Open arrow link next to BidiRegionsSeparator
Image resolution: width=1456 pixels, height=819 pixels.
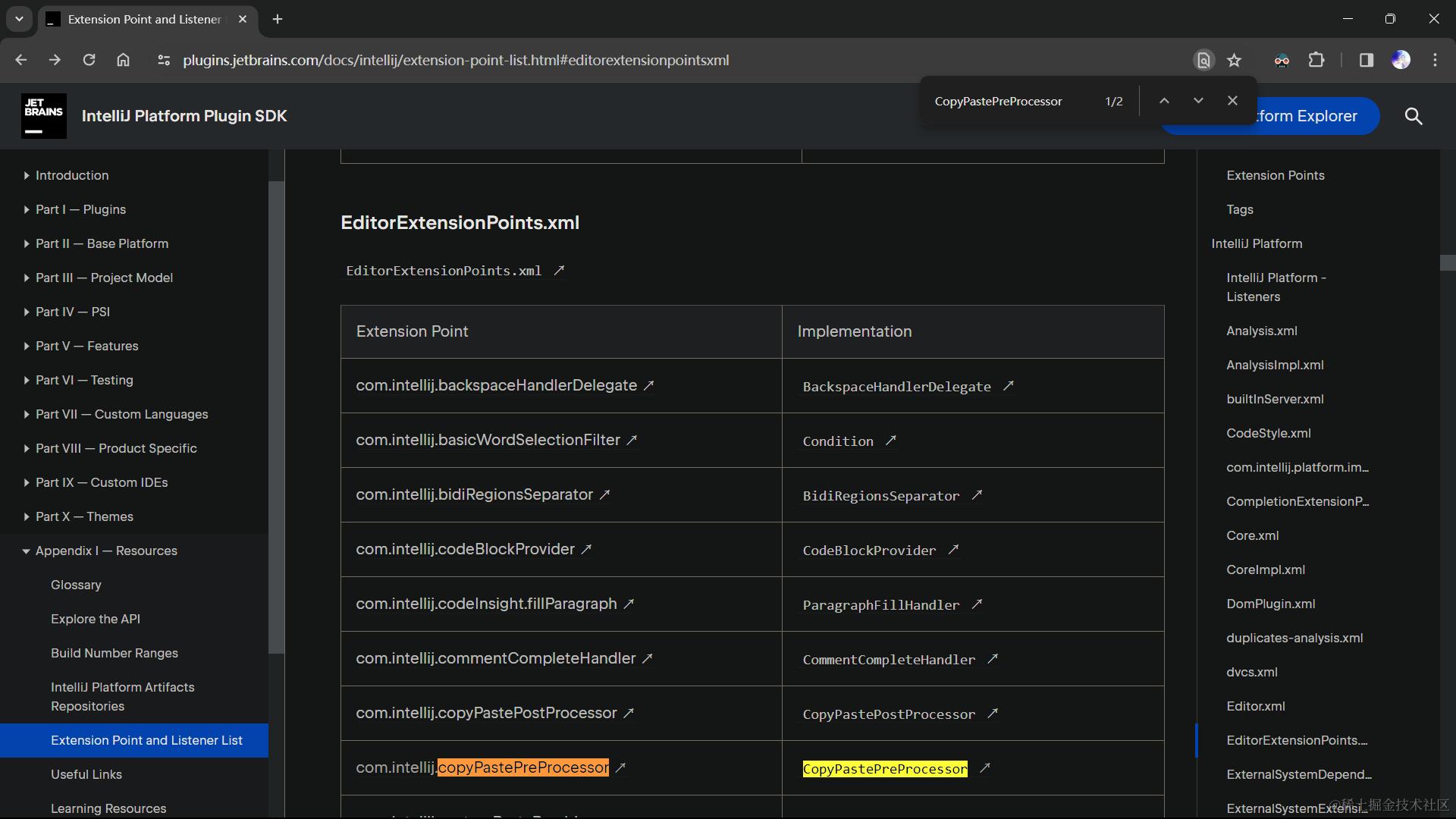tap(977, 495)
